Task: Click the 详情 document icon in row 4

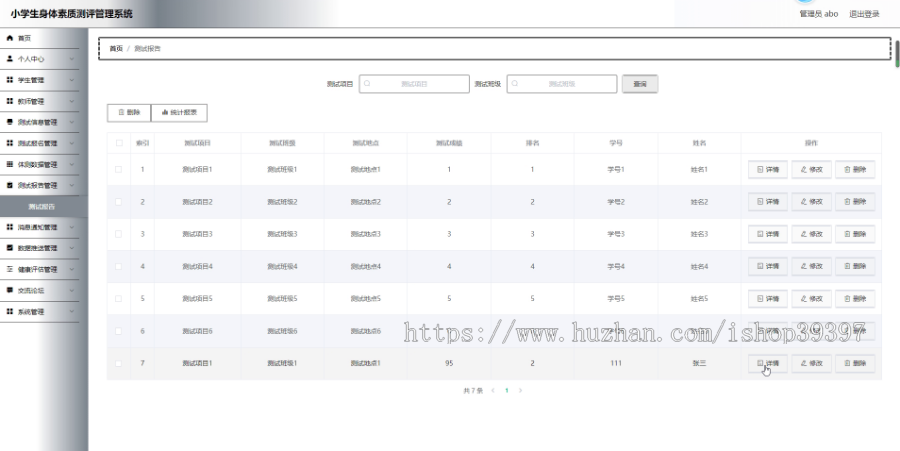Action: 761,266
